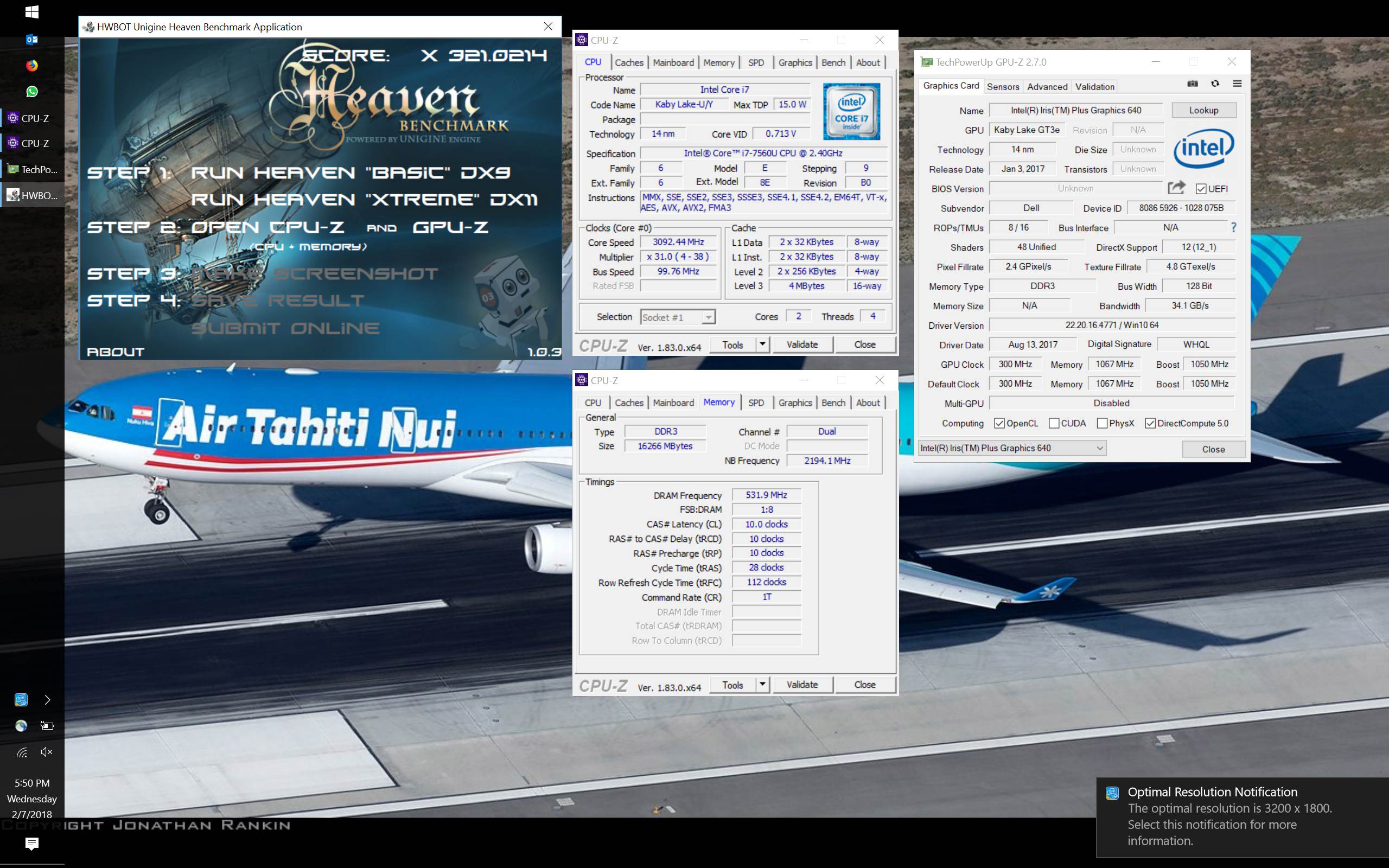Click Optimal Resolution notification icon

coord(1112,793)
